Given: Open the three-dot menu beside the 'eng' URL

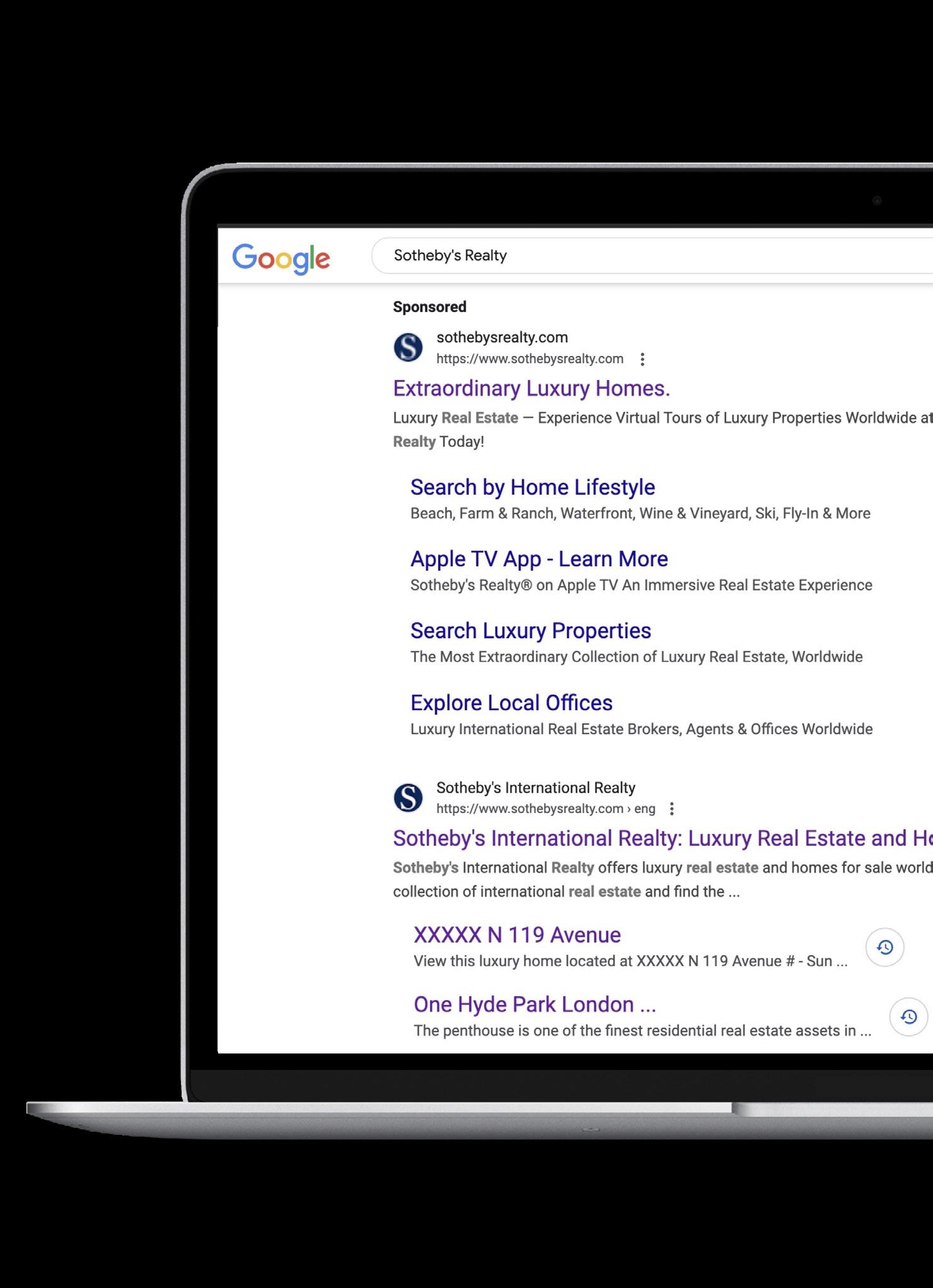Looking at the screenshot, I should pos(672,808).
